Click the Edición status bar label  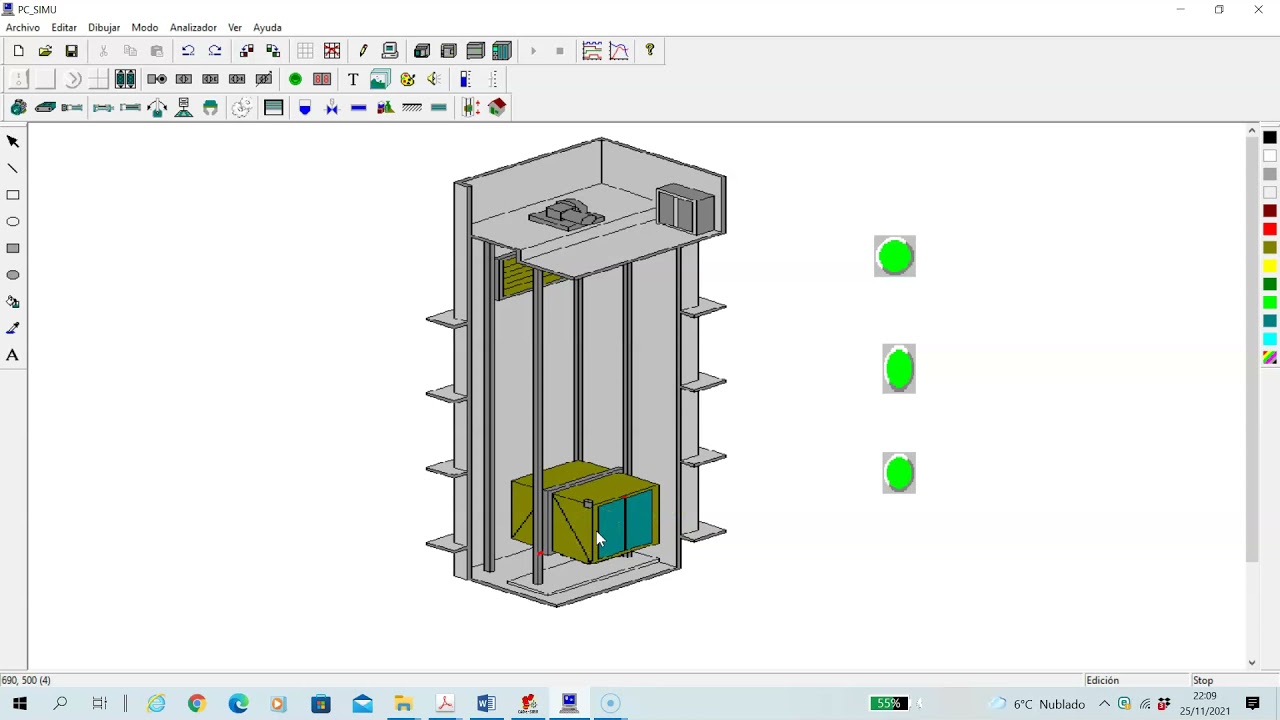(1102, 680)
